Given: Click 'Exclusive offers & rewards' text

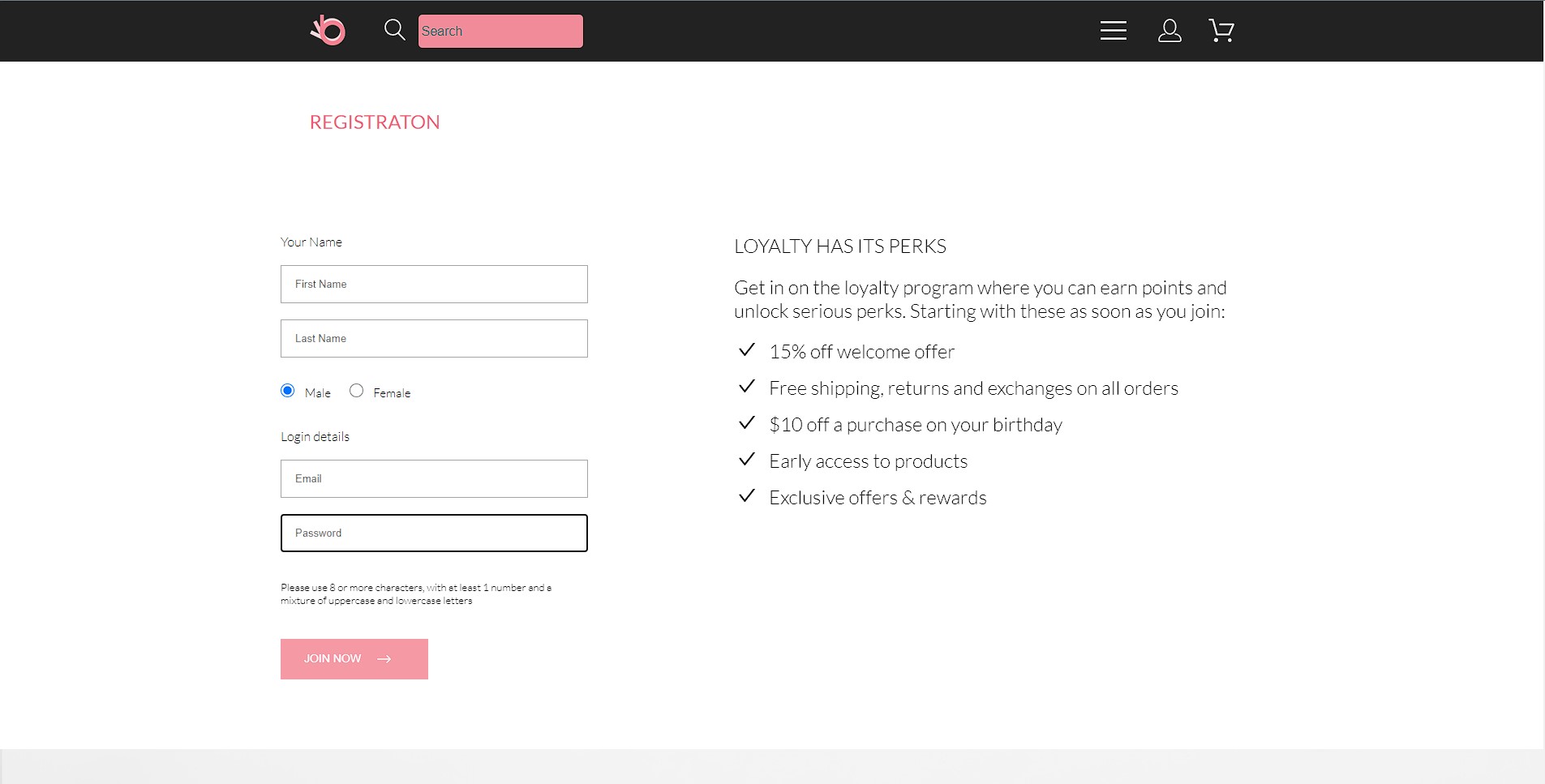Looking at the screenshot, I should click(878, 498).
